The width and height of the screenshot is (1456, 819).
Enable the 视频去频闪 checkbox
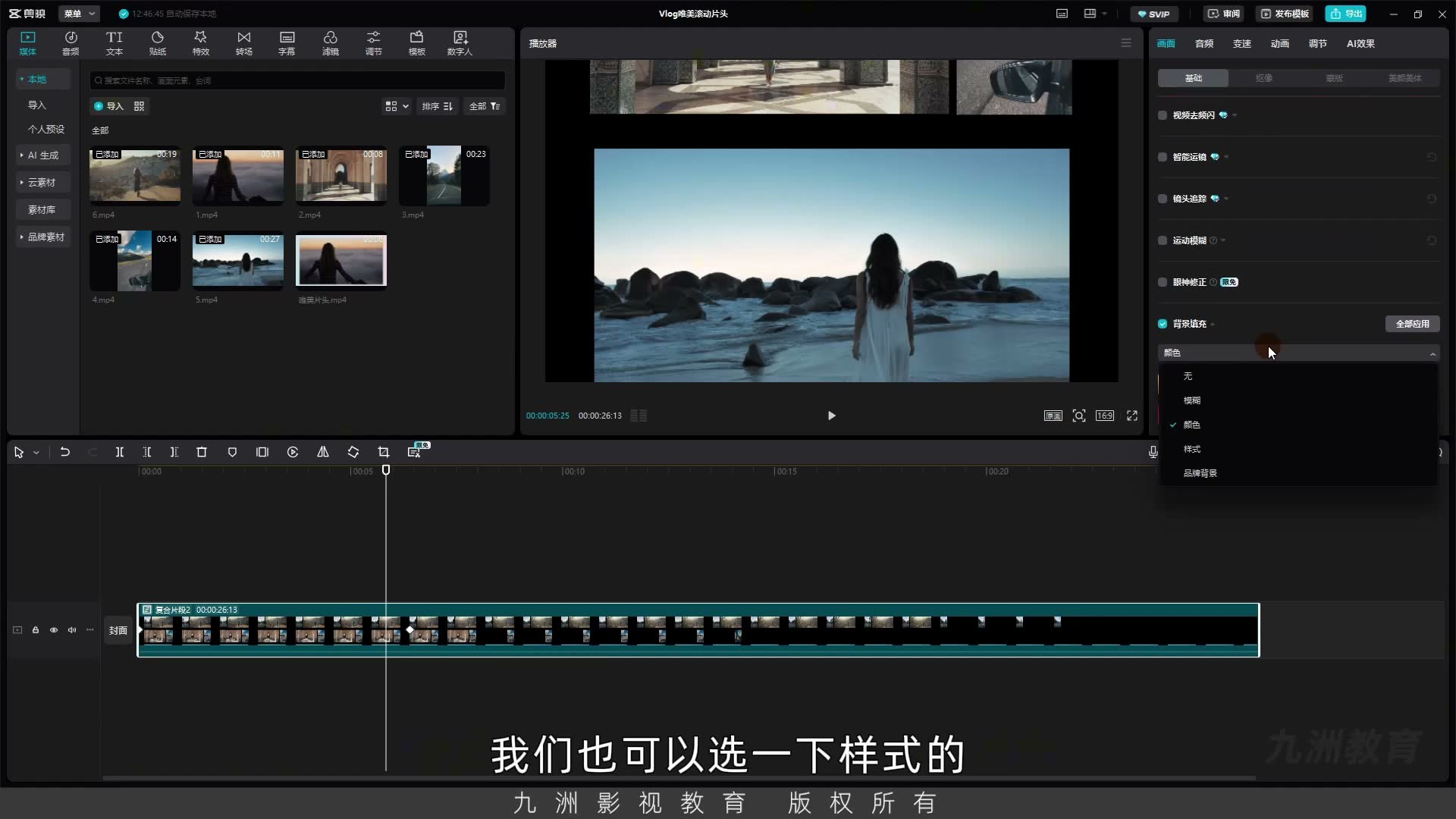[x=1163, y=115]
